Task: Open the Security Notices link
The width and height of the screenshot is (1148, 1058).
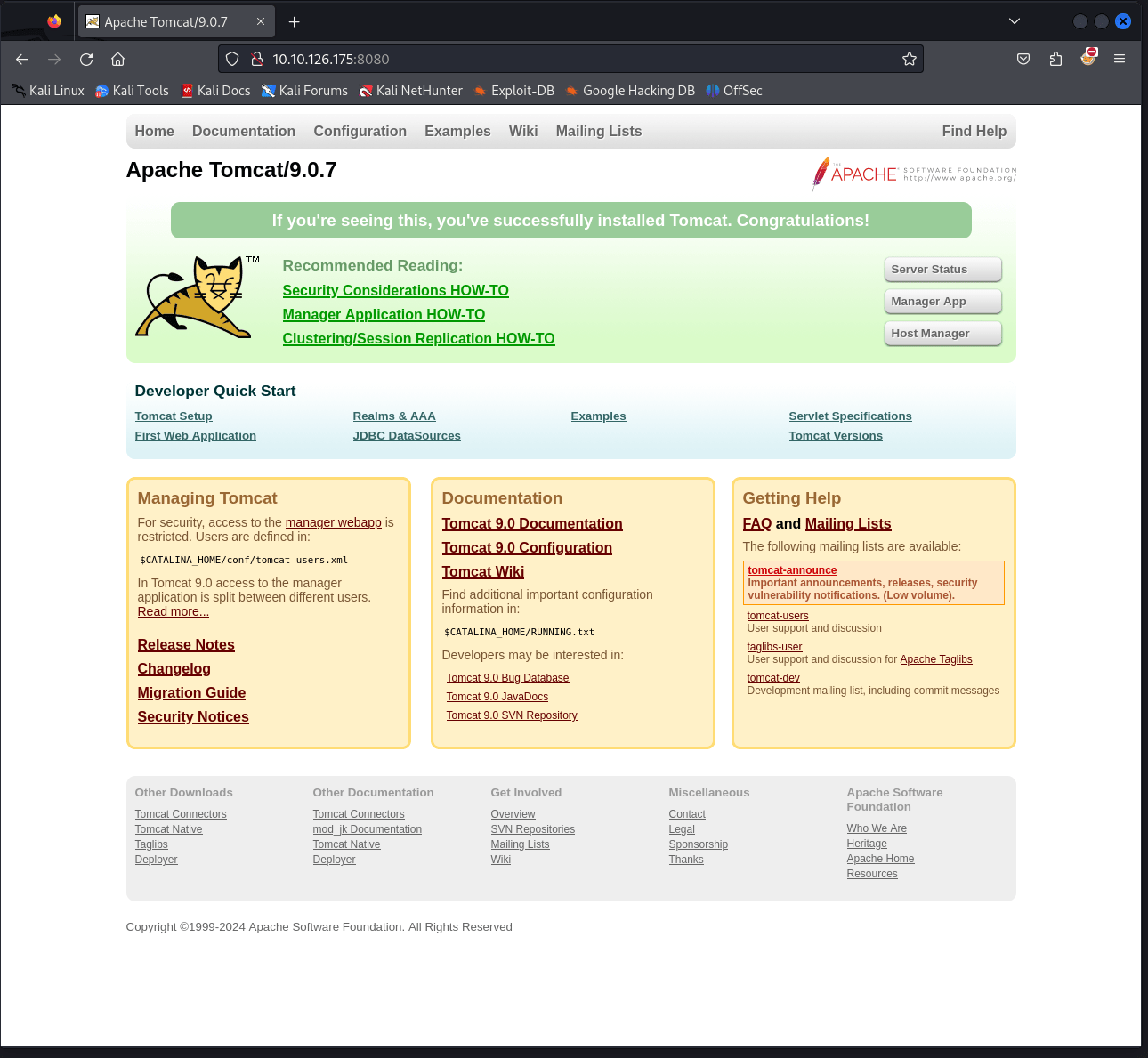Action: click(x=193, y=716)
